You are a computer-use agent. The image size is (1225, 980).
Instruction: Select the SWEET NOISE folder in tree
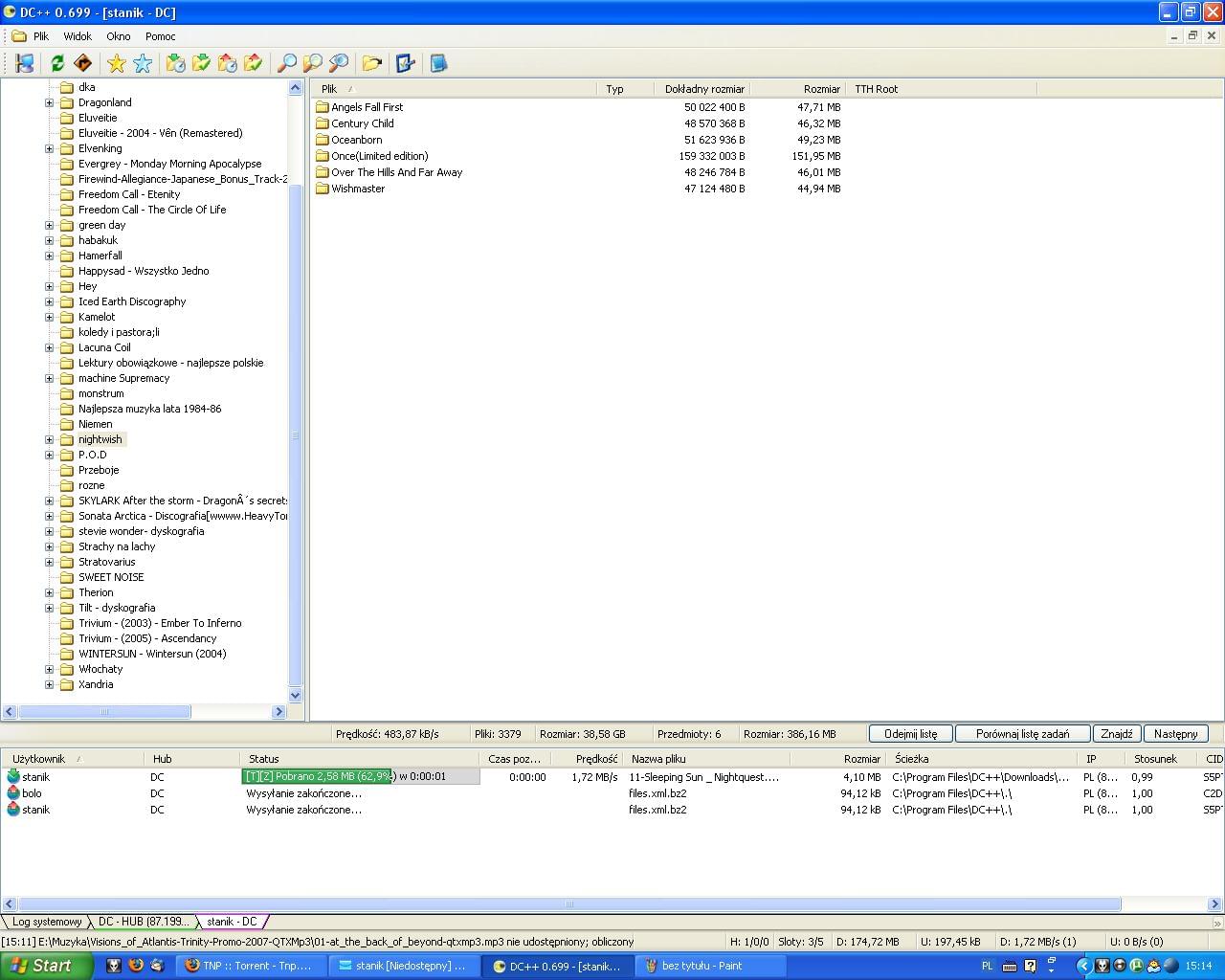click(111, 577)
